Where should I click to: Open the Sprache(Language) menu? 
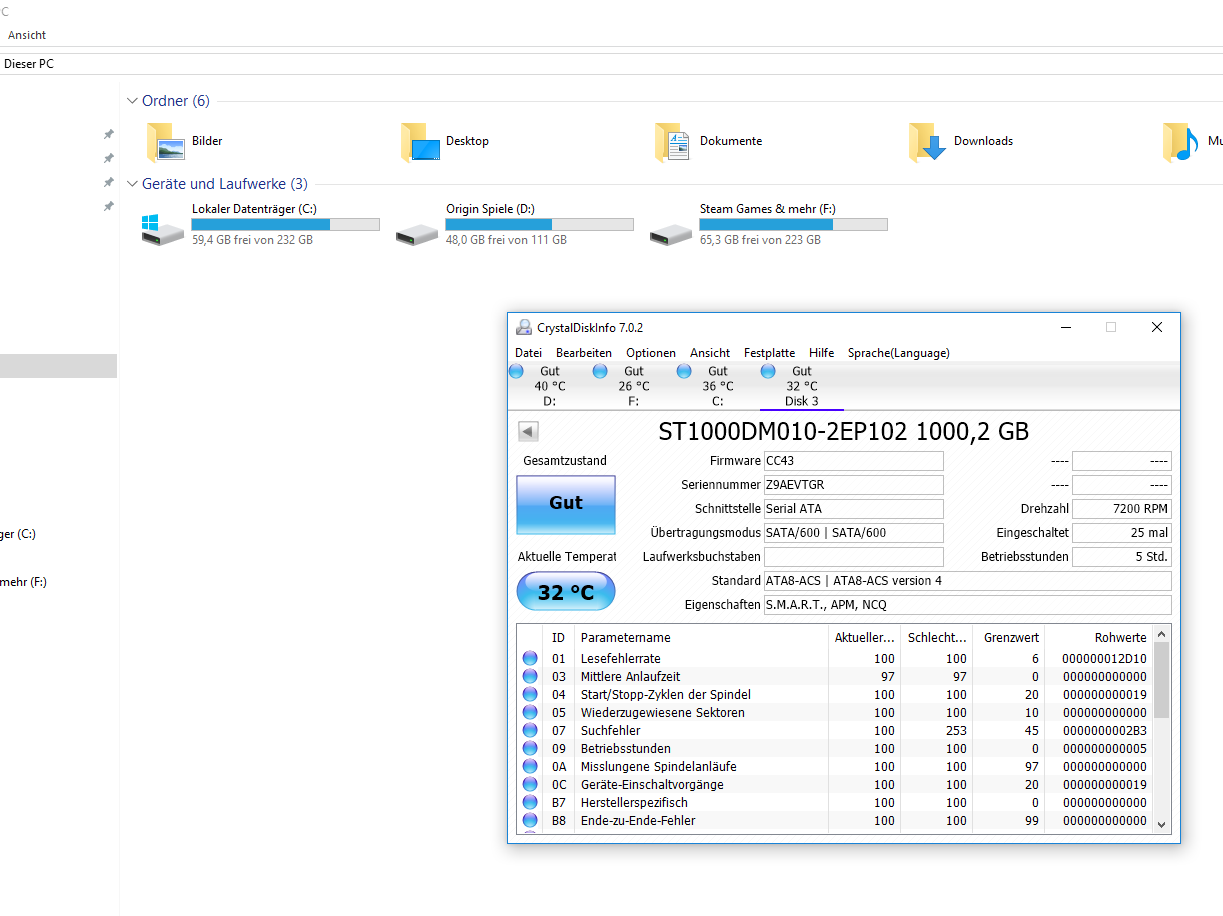click(x=899, y=353)
